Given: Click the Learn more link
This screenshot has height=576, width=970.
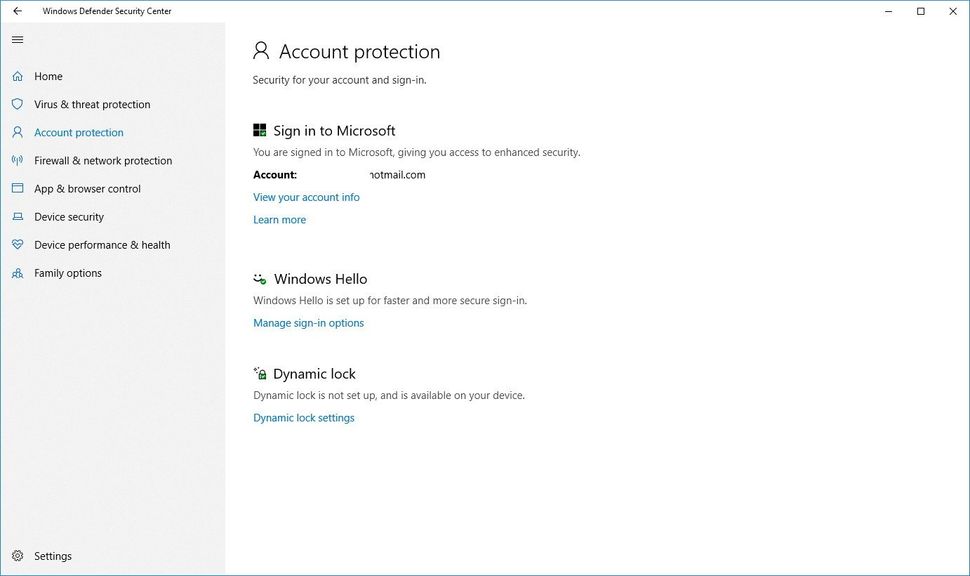Looking at the screenshot, I should (x=279, y=219).
